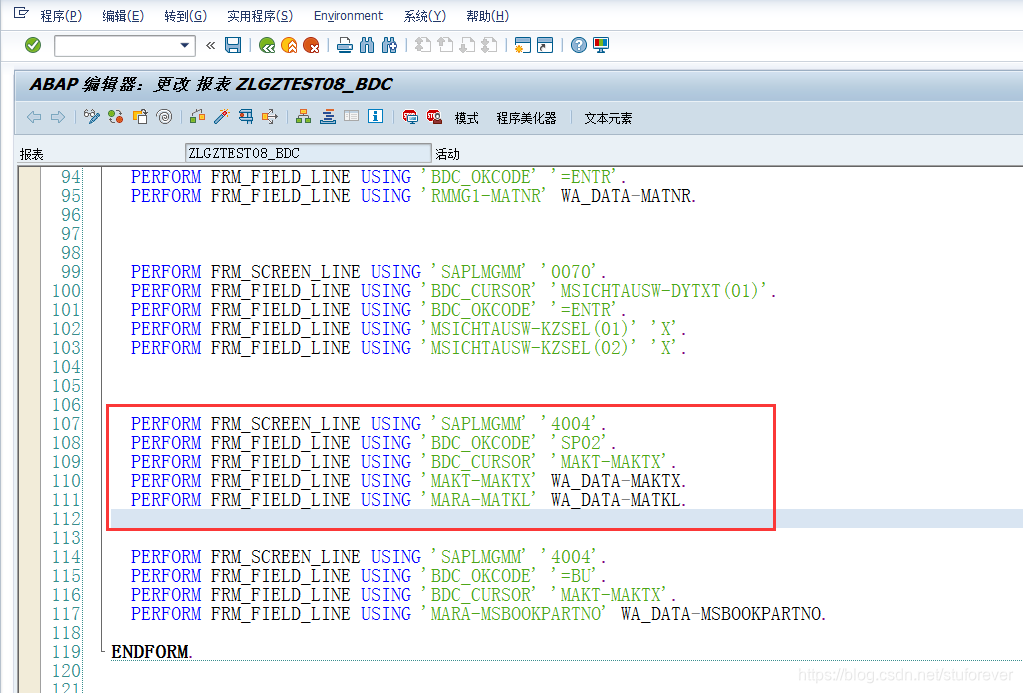The height and width of the screenshot is (693, 1023).
Task: Open the 程序(P) menu
Action: pos(61,16)
